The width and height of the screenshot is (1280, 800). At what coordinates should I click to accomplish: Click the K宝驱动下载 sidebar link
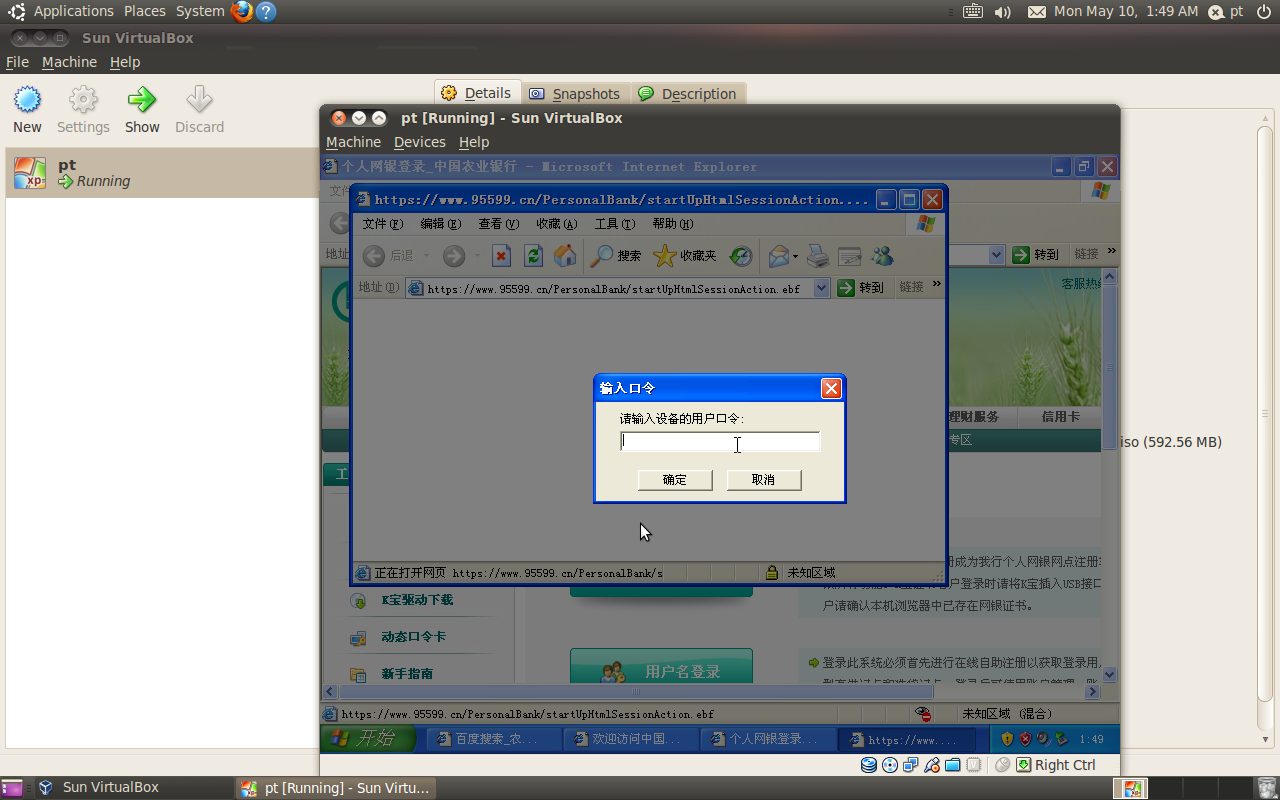(417, 600)
